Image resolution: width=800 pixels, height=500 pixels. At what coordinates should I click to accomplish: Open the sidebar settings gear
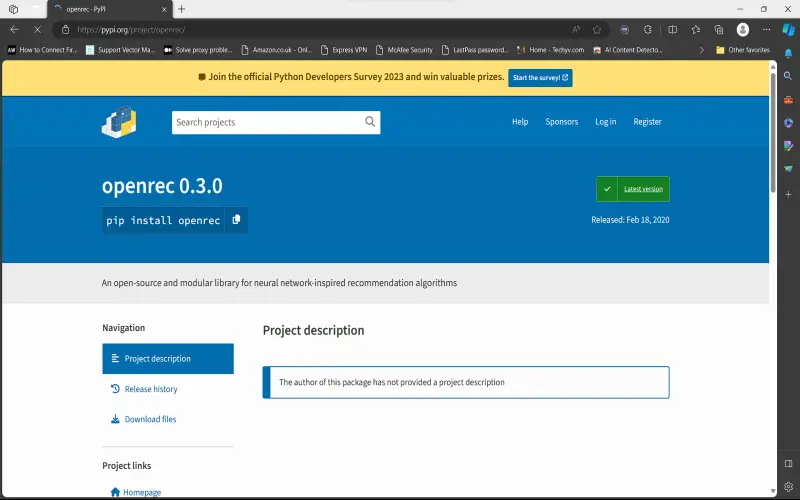(x=789, y=486)
